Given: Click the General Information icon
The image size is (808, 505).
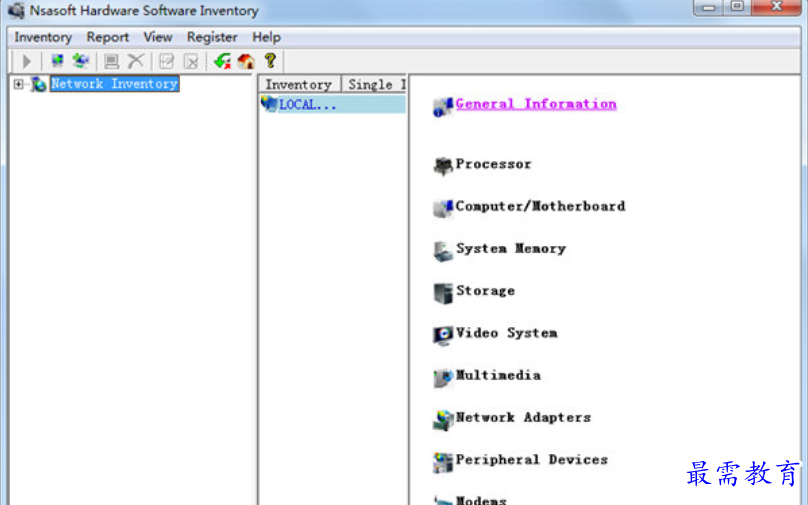Looking at the screenshot, I should click(443, 107).
